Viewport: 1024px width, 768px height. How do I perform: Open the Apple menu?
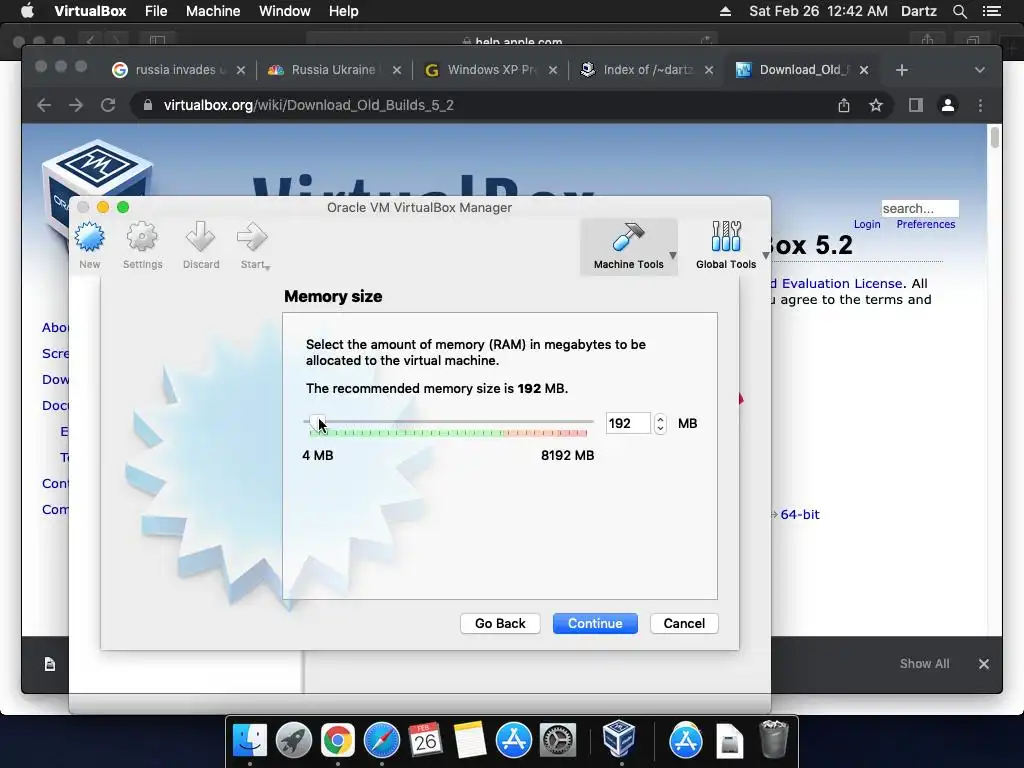click(27, 11)
